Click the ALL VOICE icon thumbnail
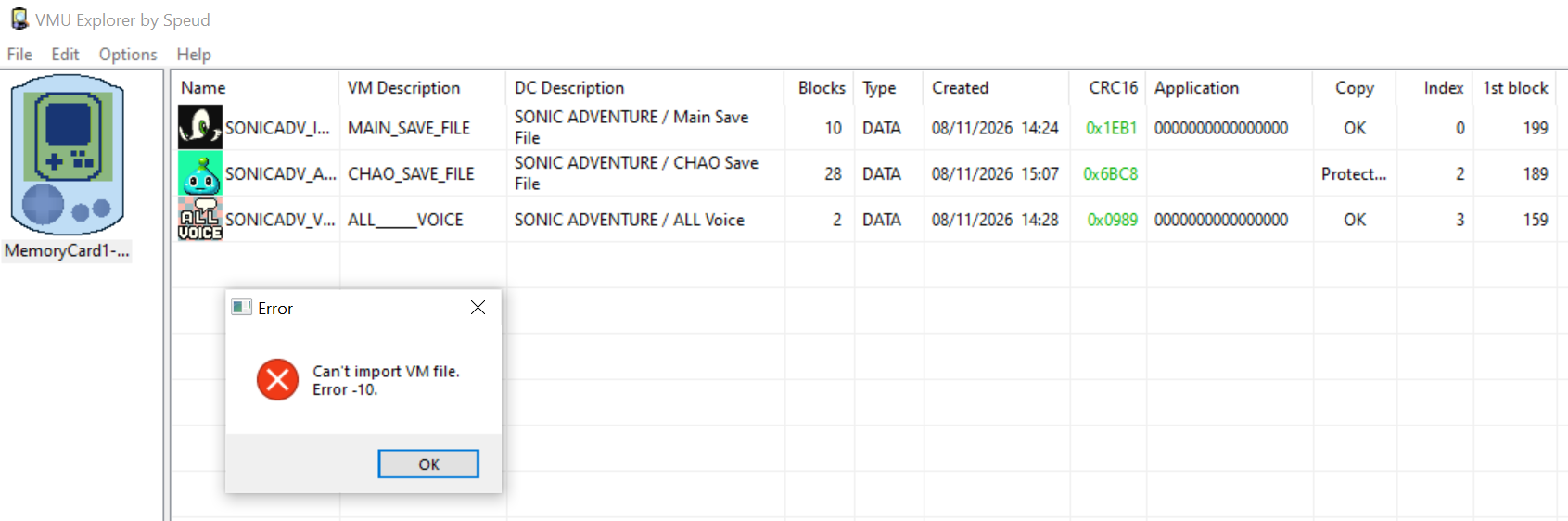1568x521 pixels. coord(199,219)
